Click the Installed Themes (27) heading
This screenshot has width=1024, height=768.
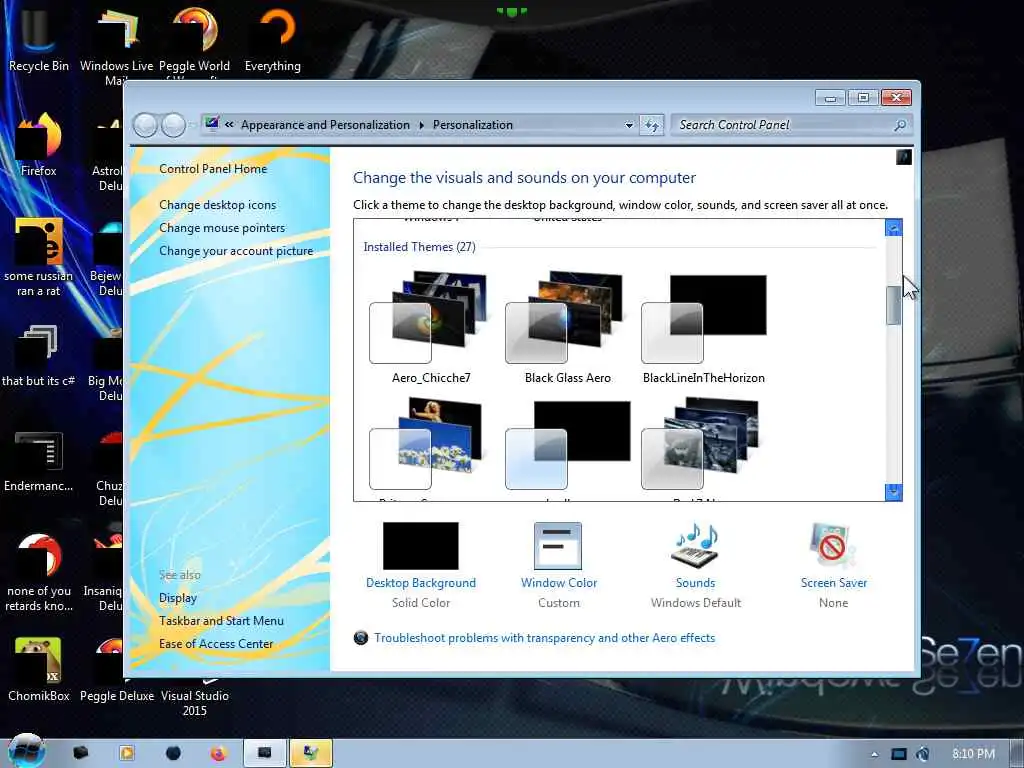[419, 247]
